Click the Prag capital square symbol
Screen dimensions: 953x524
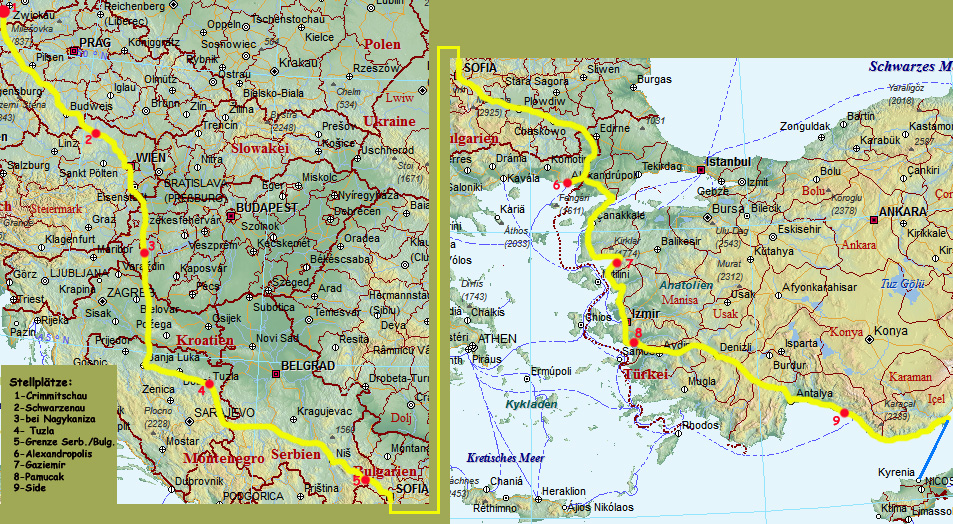(x=74, y=50)
